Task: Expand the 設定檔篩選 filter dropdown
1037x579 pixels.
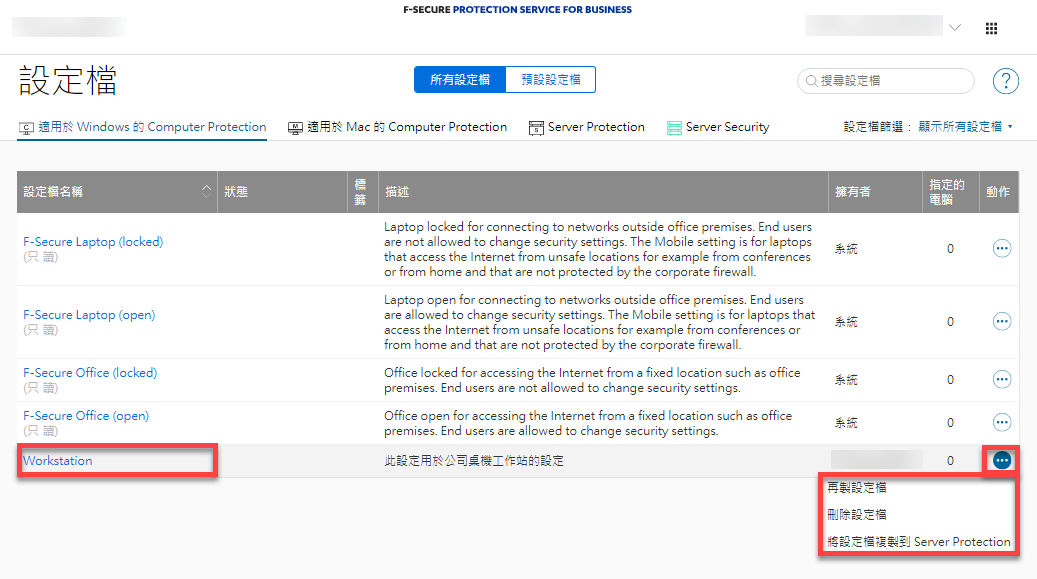Action: (x=929, y=127)
